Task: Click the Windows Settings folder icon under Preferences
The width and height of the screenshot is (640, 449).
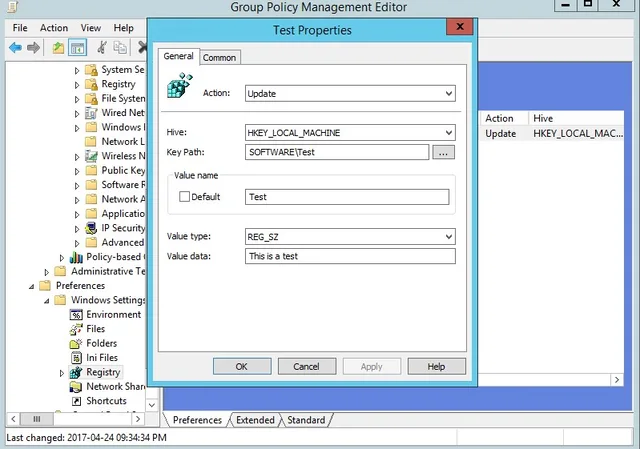Action: pos(60,300)
